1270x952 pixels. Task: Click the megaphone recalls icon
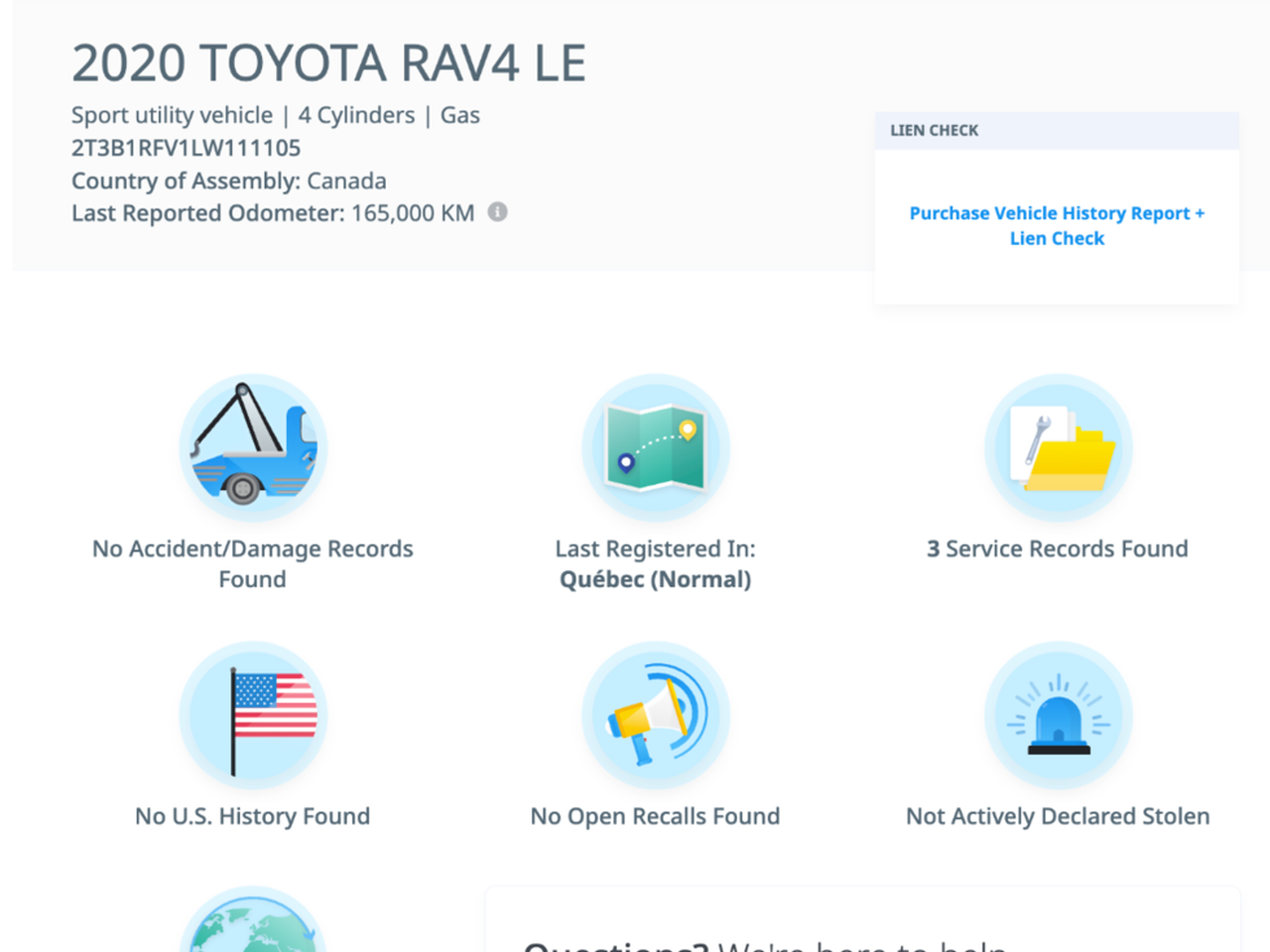pos(655,716)
